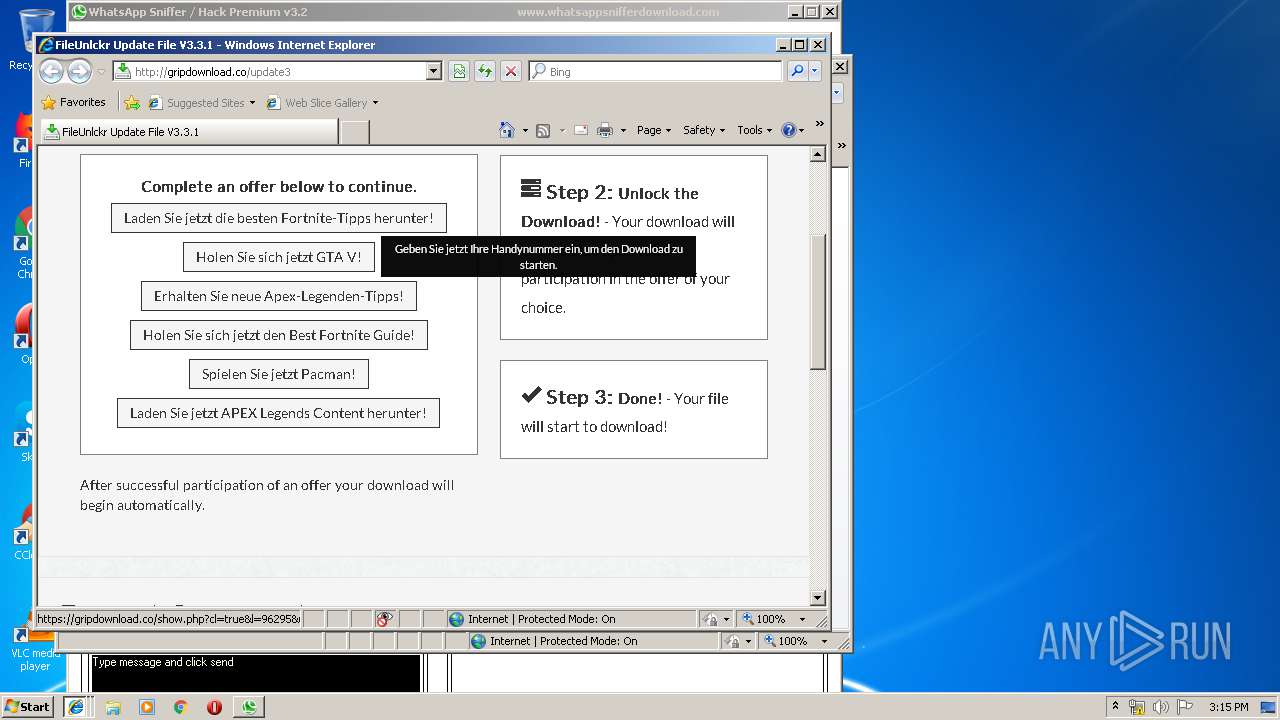The image size is (1280, 720).
Task: Click the page scrollbar up arrow
Action: [818, 154]
